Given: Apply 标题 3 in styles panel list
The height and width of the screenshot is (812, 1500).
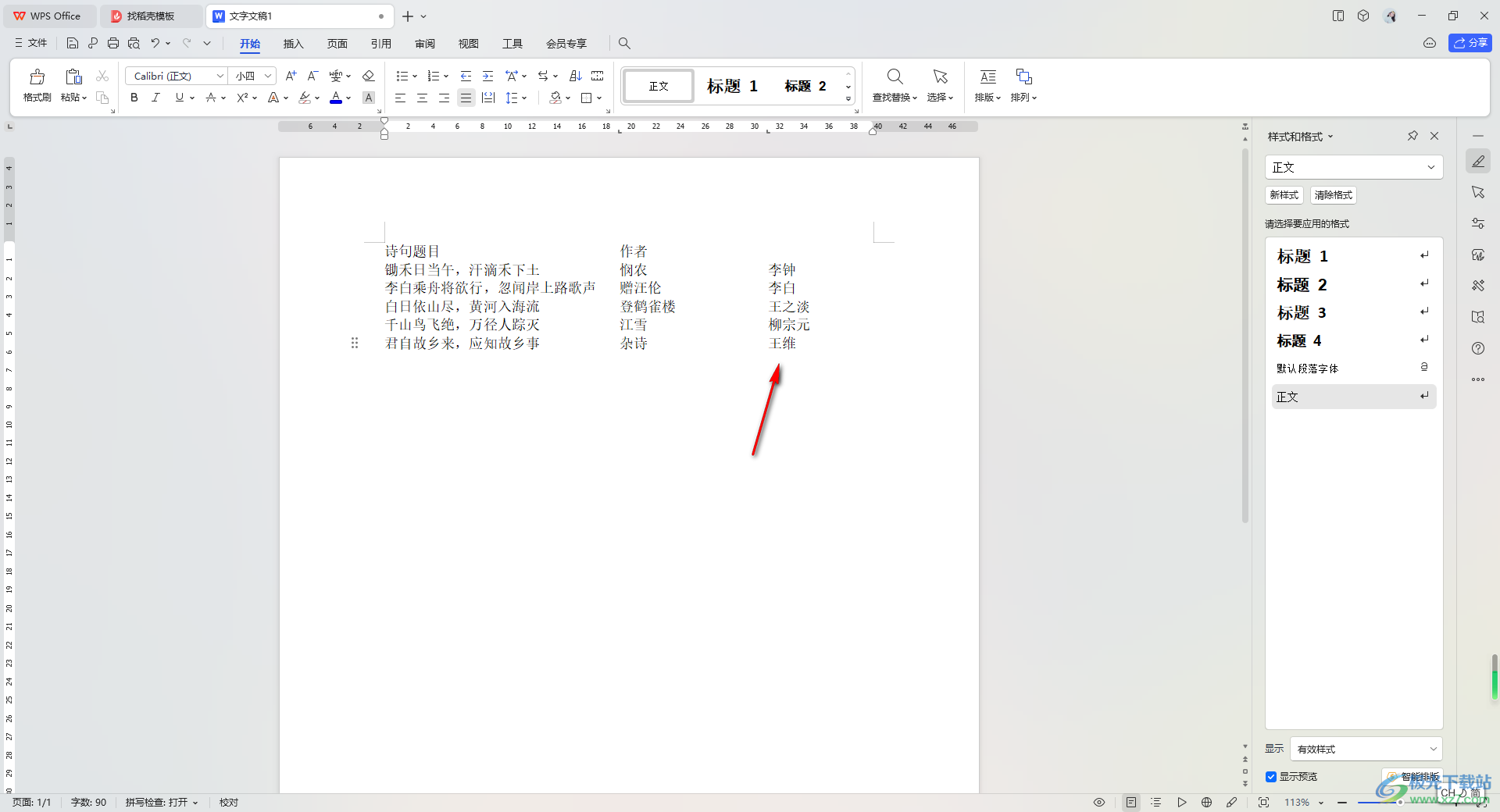Looking at the screenshot, I should point(1354,313).
